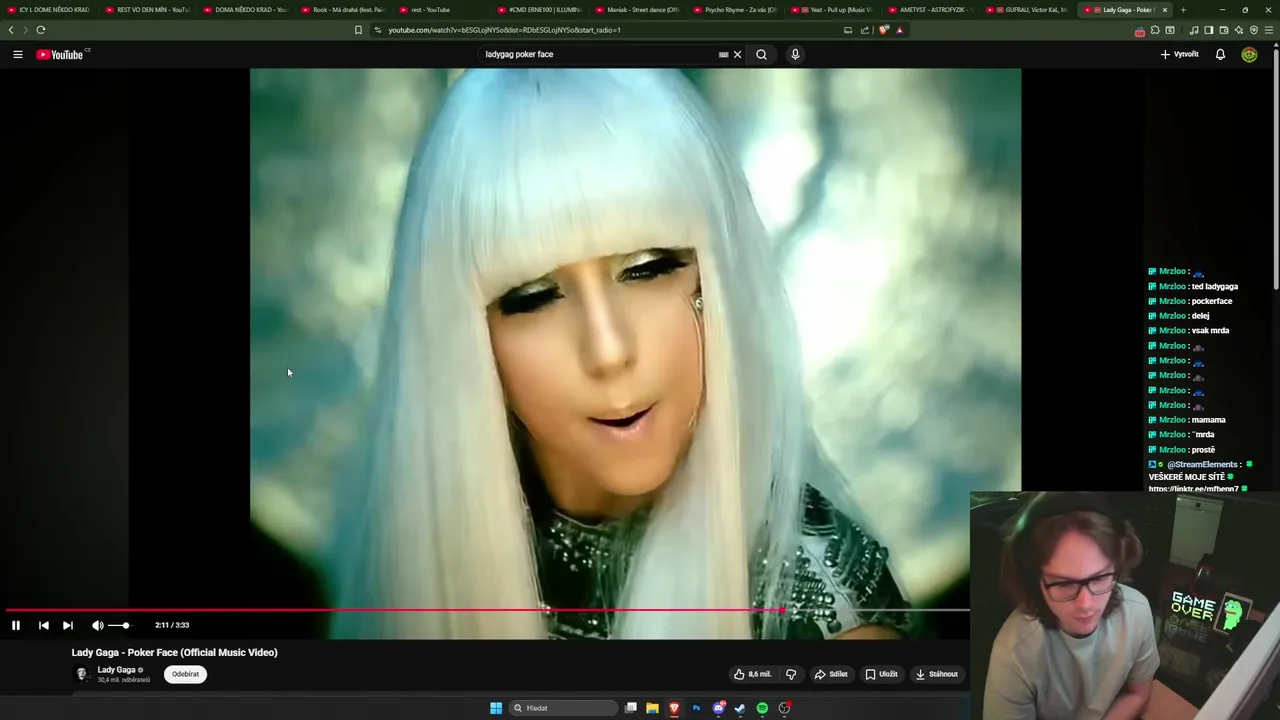Open the browser main hamburger menu
The width and height of the screenshot is (1280, 720).
click(1269, 30)
